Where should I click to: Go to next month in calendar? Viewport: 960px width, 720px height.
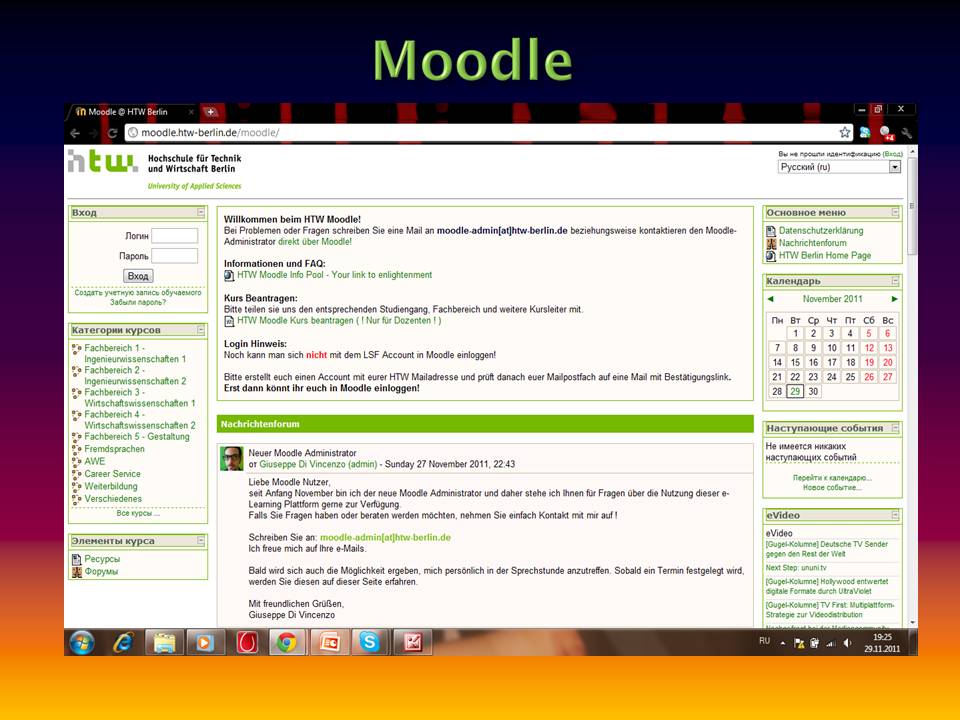pyautogui.click(x=894, y=299)
